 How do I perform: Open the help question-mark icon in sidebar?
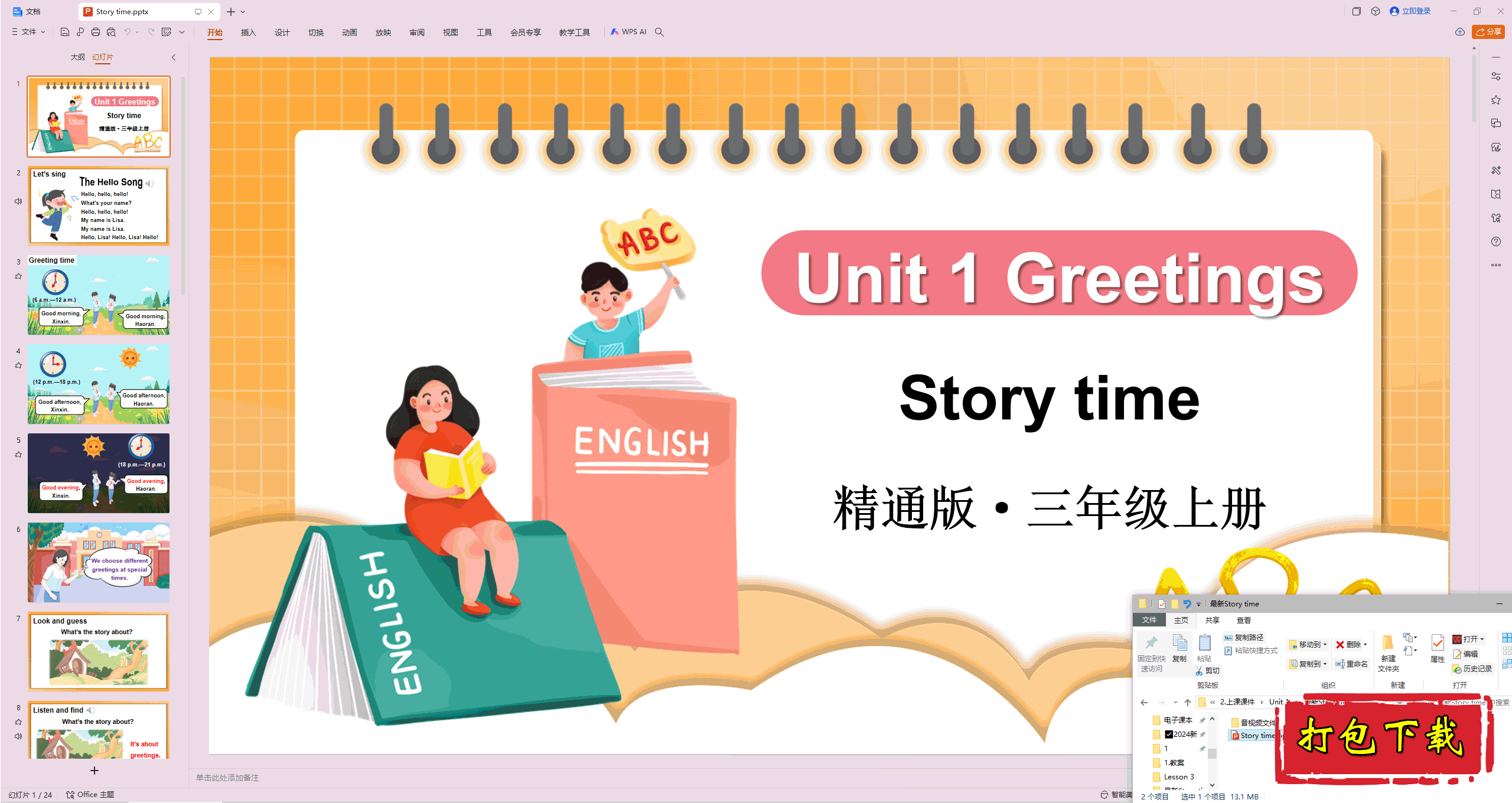tap(1496, 241)
